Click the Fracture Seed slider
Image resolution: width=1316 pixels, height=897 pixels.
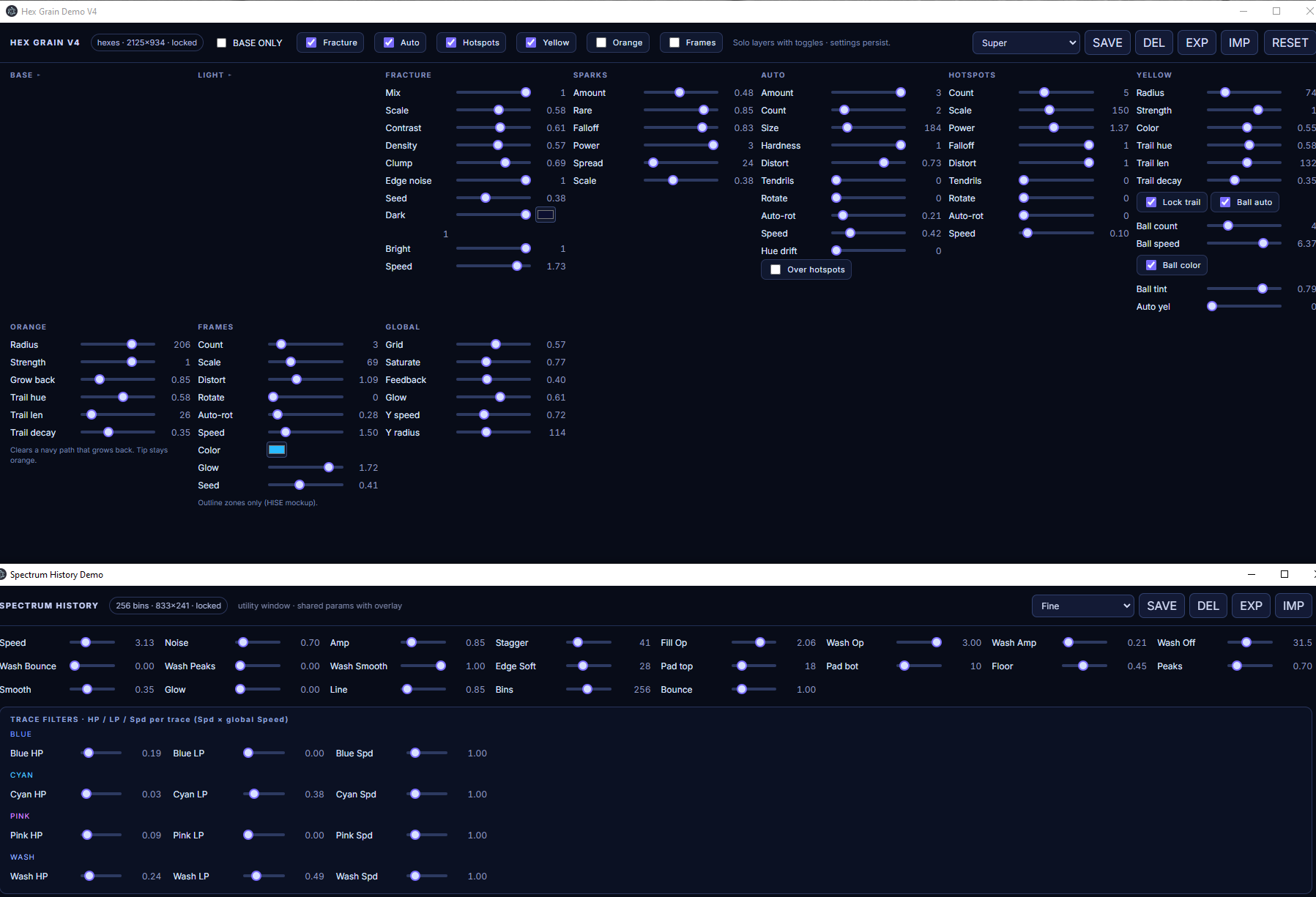(x=494, y=198)
